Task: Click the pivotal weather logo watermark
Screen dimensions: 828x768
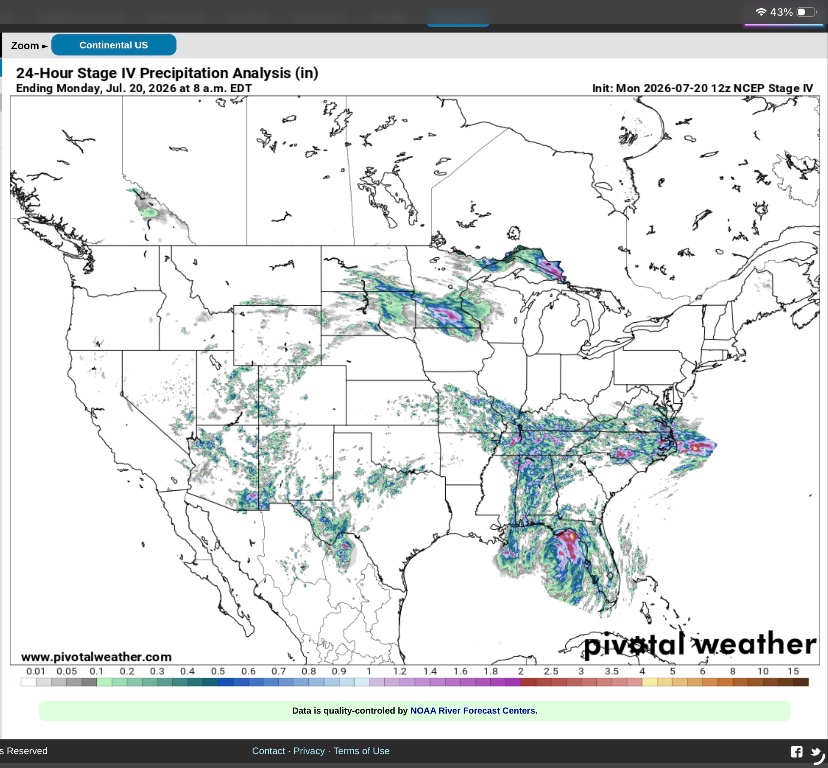Action: point(700,644)
